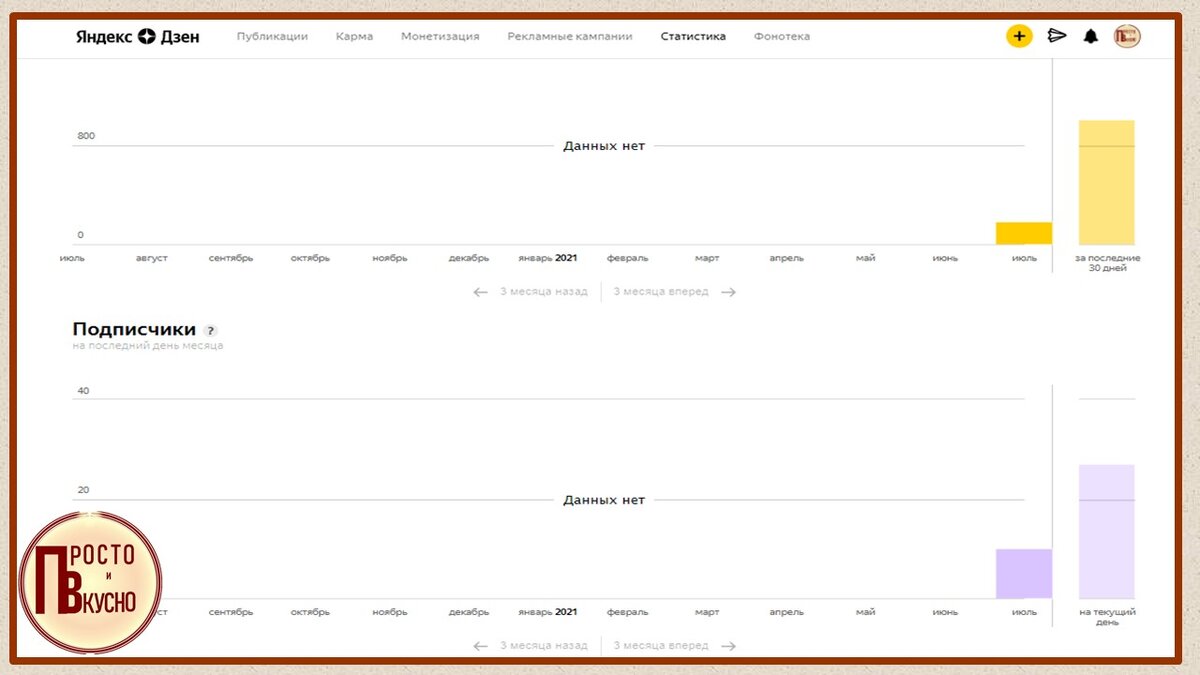Image resolution: width=1200 pixels, height=675 pixels.
Task: Click right arrow in top chart navigation
Action: (728, 292)
